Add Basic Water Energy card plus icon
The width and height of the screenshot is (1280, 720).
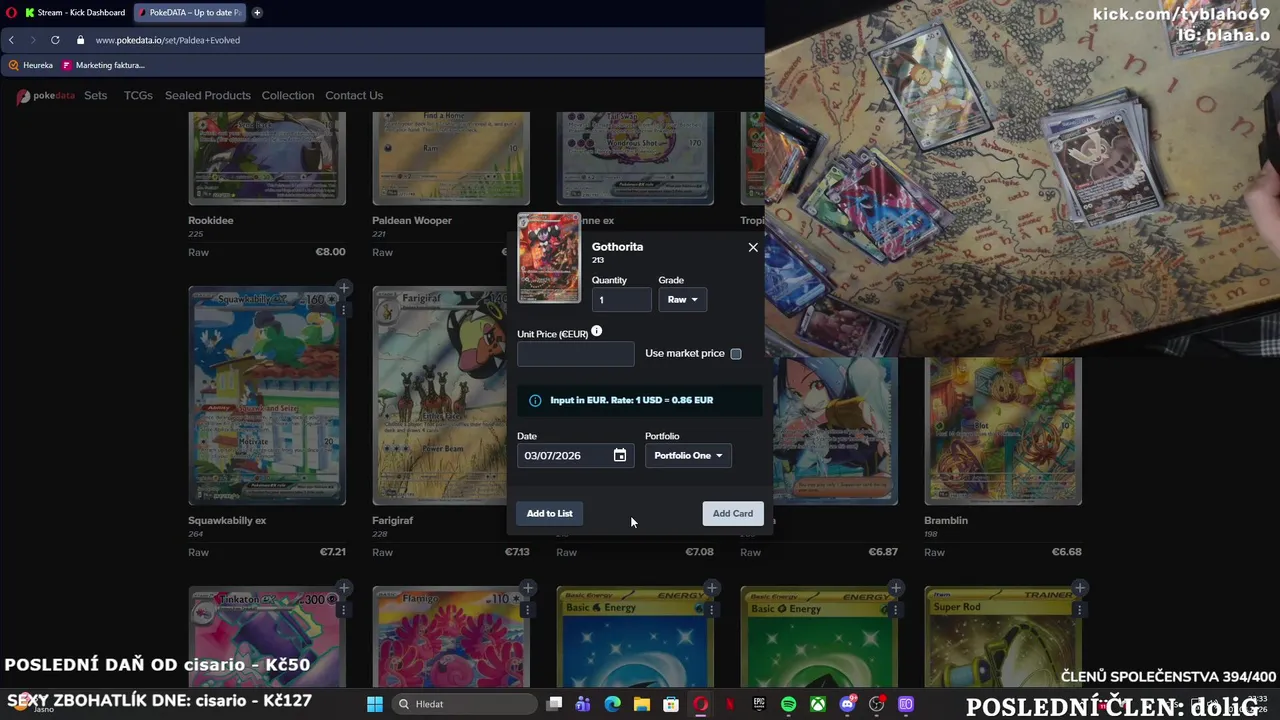[711, 588]
